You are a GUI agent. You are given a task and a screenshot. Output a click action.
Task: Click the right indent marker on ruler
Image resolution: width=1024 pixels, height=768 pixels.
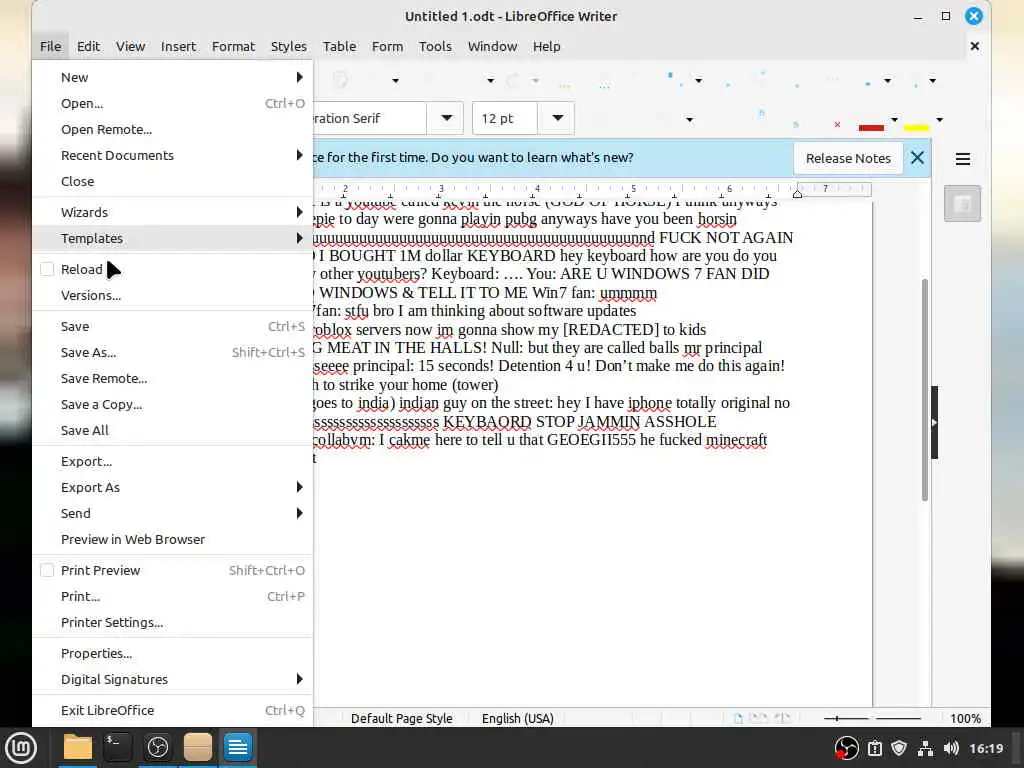tap(797, 193)
